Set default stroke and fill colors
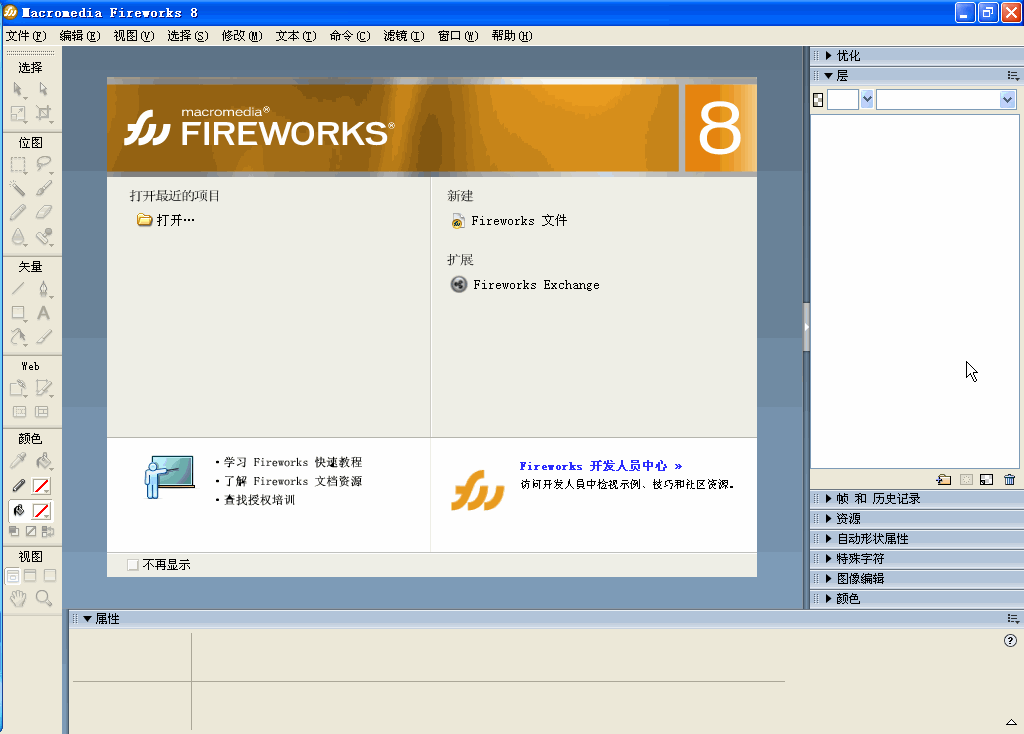Image resolution: width=1024 pixels, height=734 pixels. pos(14,532)
